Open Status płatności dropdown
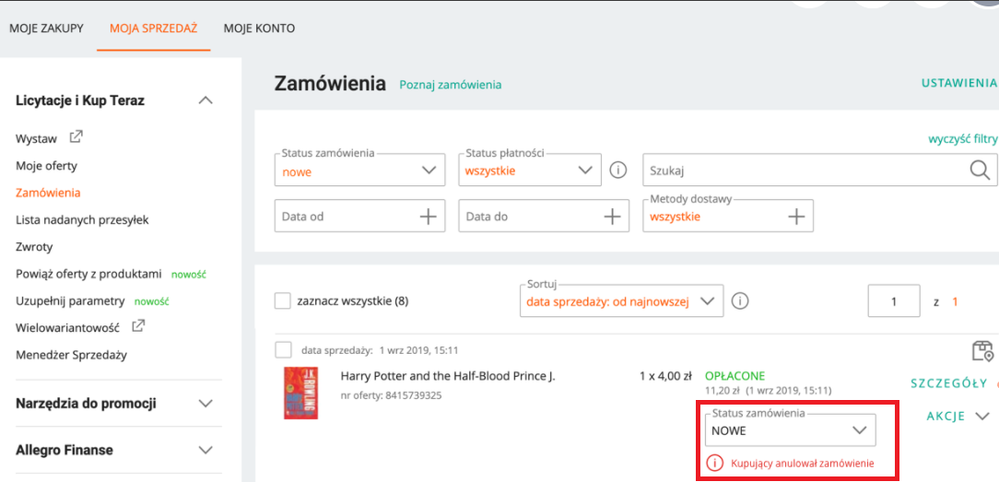999x482 pixels. pyautogui.click(x=530, y=170)
